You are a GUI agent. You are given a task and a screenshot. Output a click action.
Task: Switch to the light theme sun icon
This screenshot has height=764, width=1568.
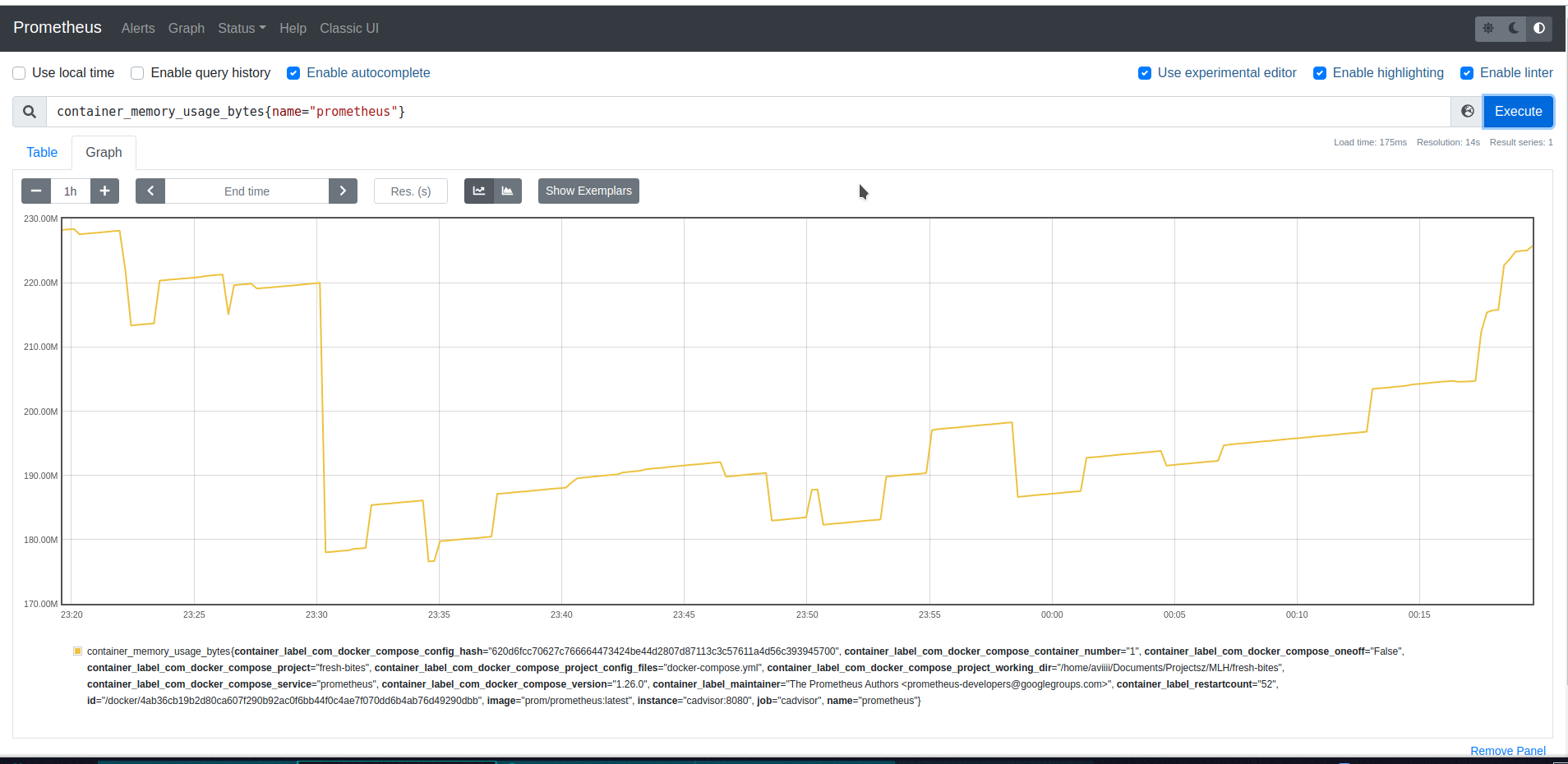pos(1488,28)
